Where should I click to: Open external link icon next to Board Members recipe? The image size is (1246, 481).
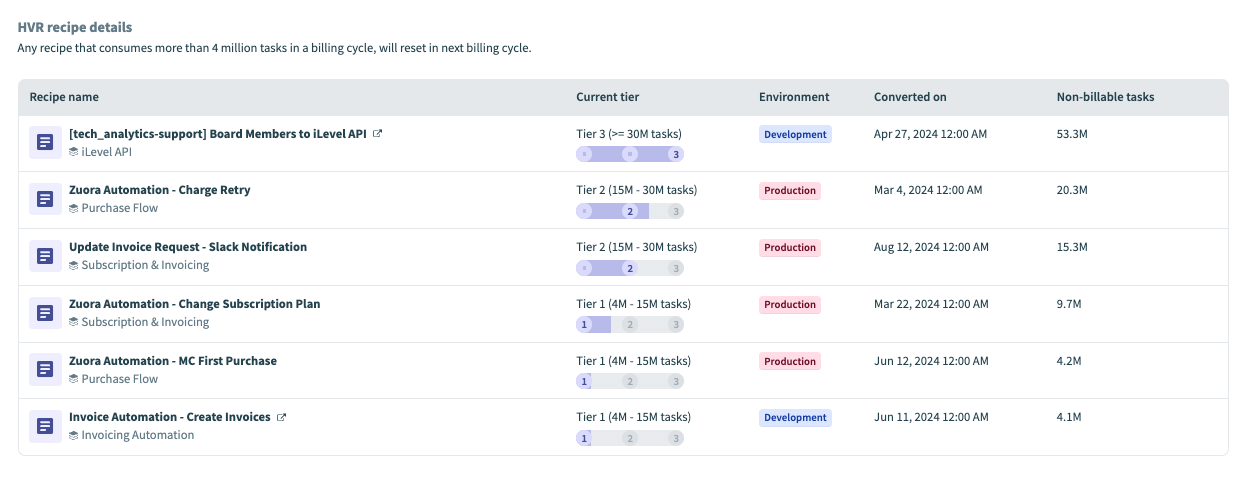[377, 133]
